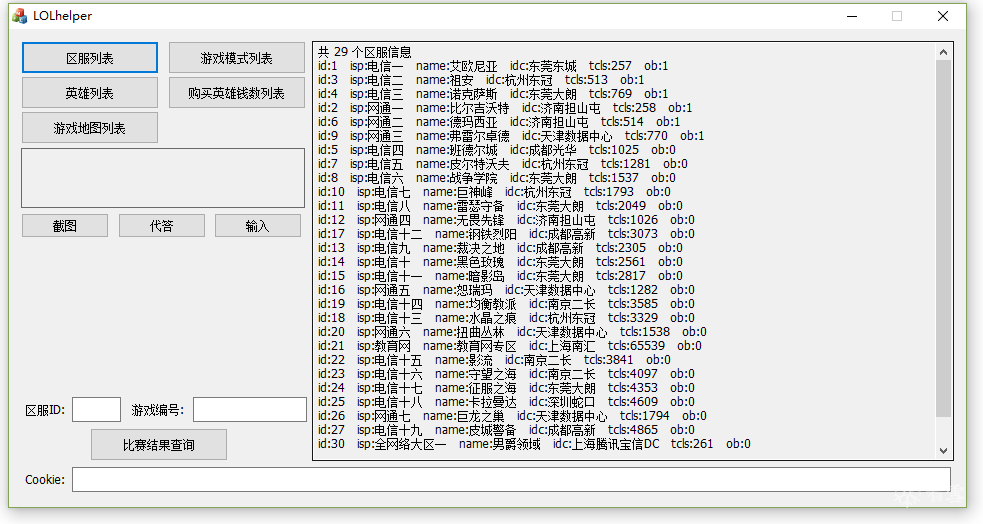Select the row id:25 卡拉曼达
The height and width of the screenshot is (524, 983).
(506, 402)
